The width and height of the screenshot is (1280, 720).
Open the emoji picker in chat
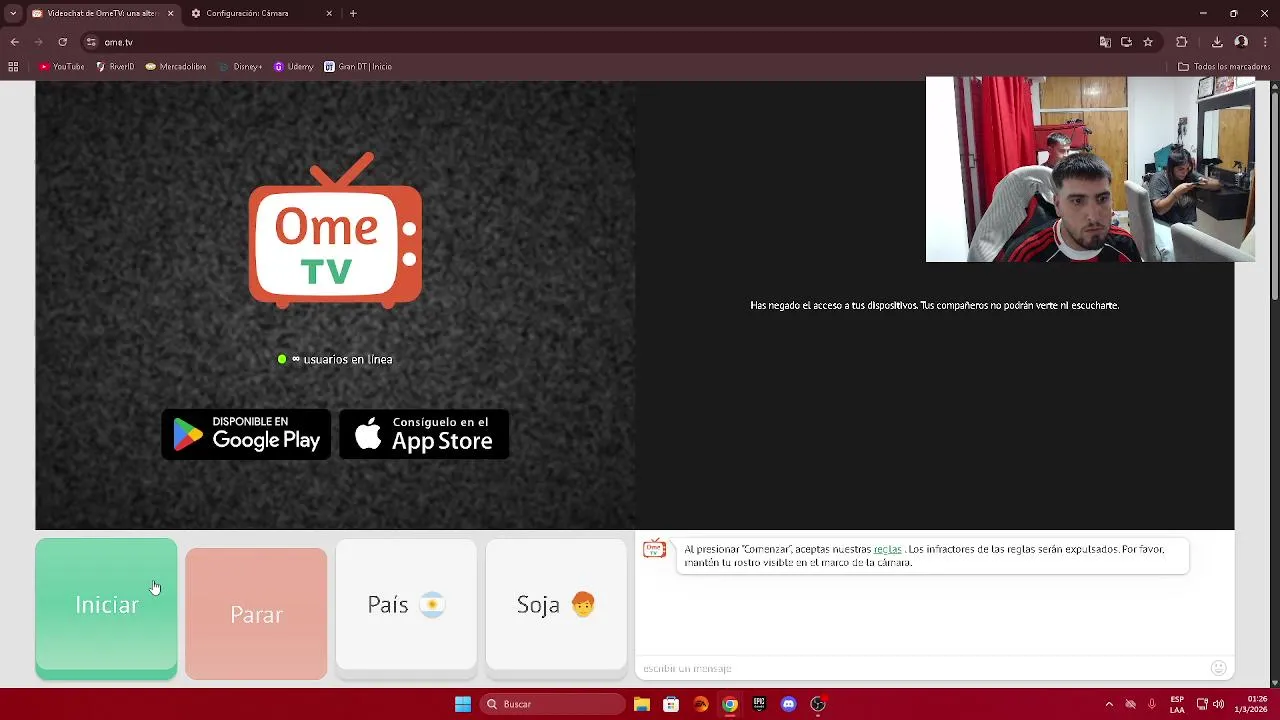click(x=1218, y=668)
